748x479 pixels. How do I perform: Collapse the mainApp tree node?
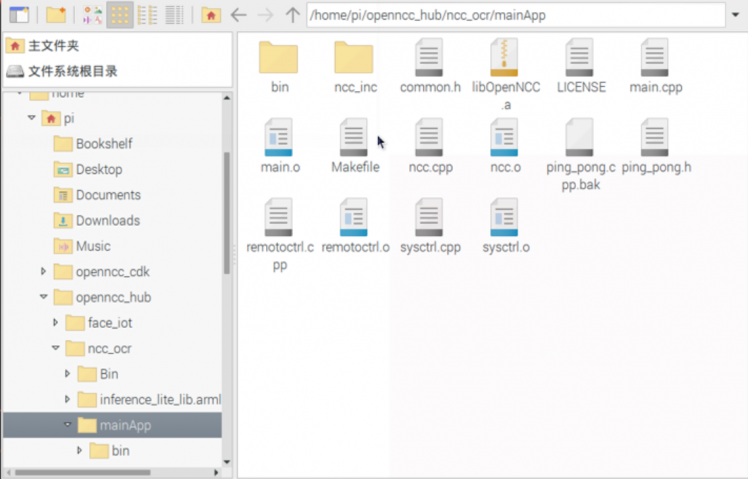point(67,425)
